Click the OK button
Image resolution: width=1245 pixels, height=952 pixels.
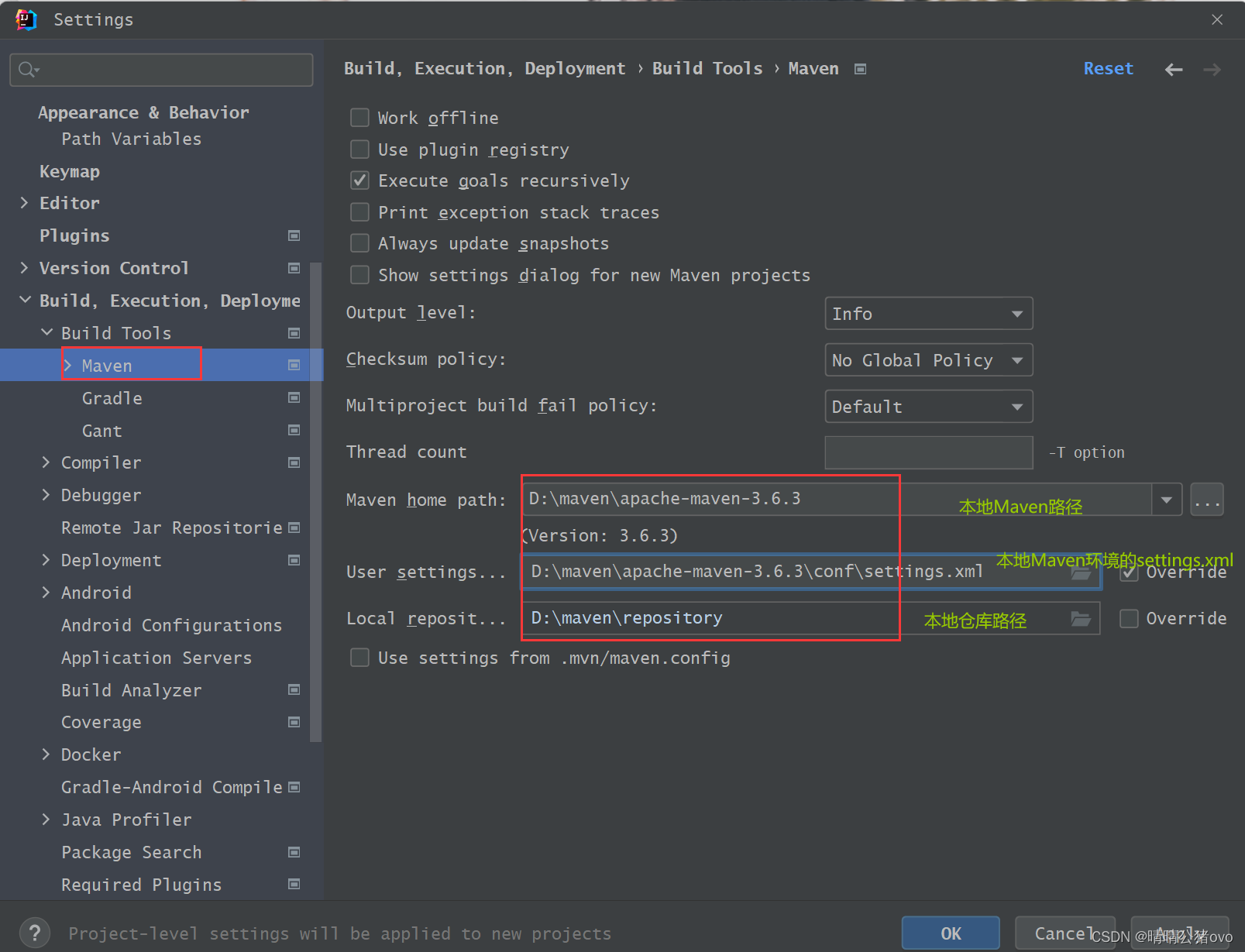click(x=951, y=933)
